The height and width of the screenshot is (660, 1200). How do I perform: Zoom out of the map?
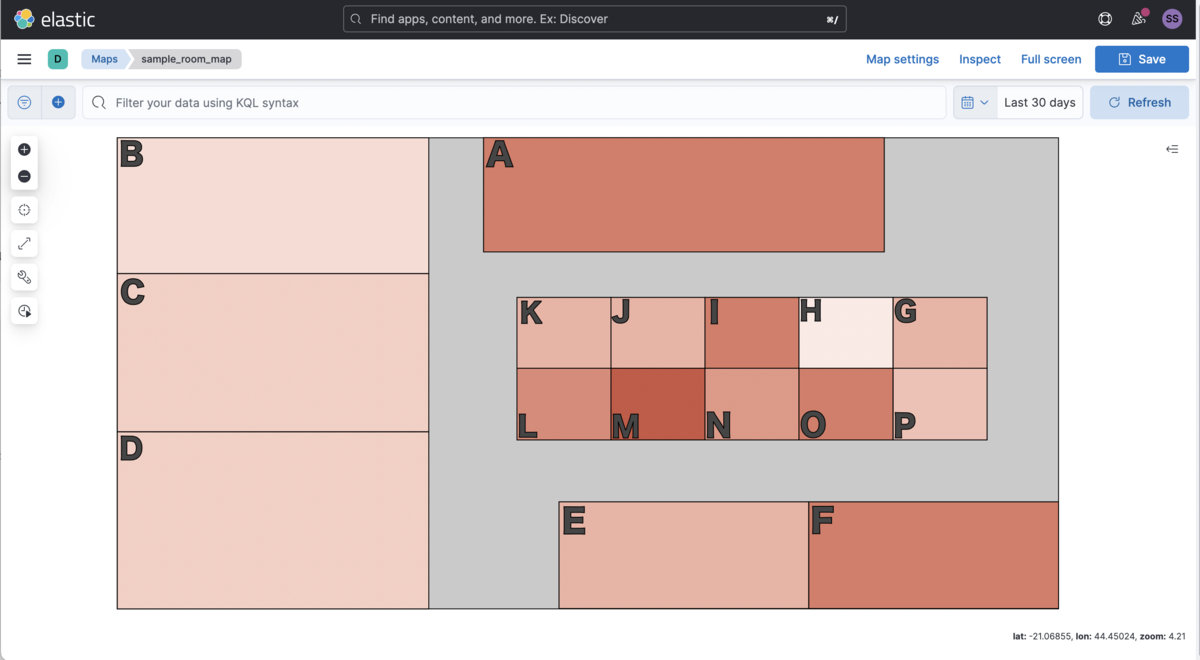click(25, 177)
